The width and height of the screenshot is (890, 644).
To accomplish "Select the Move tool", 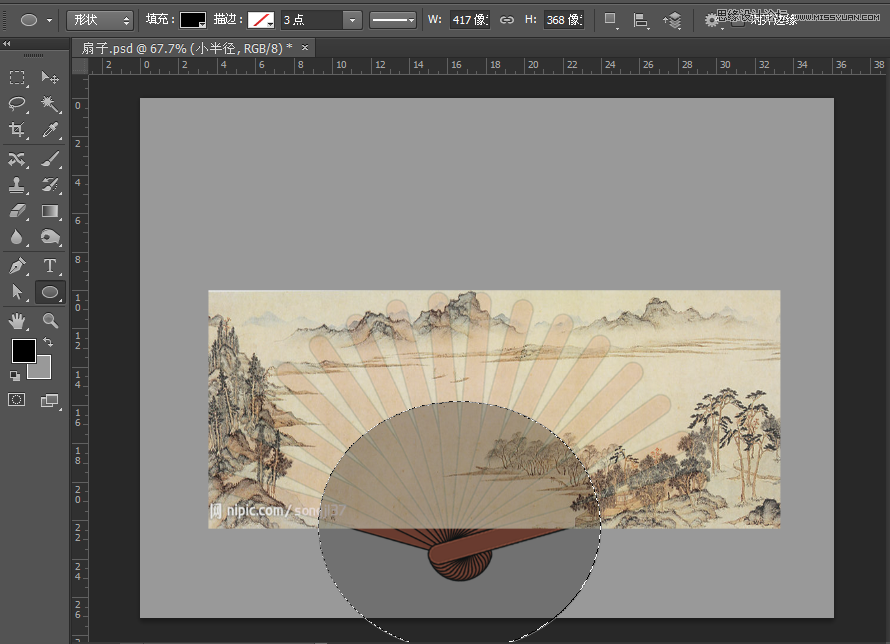I will (49, 78).
